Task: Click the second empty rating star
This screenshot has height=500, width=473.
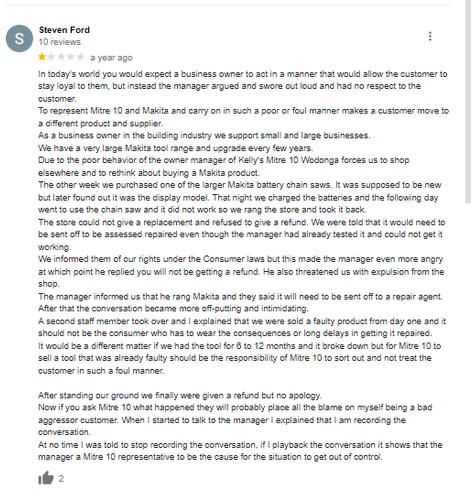Action: pyautogui.click(x=51, y=57)
